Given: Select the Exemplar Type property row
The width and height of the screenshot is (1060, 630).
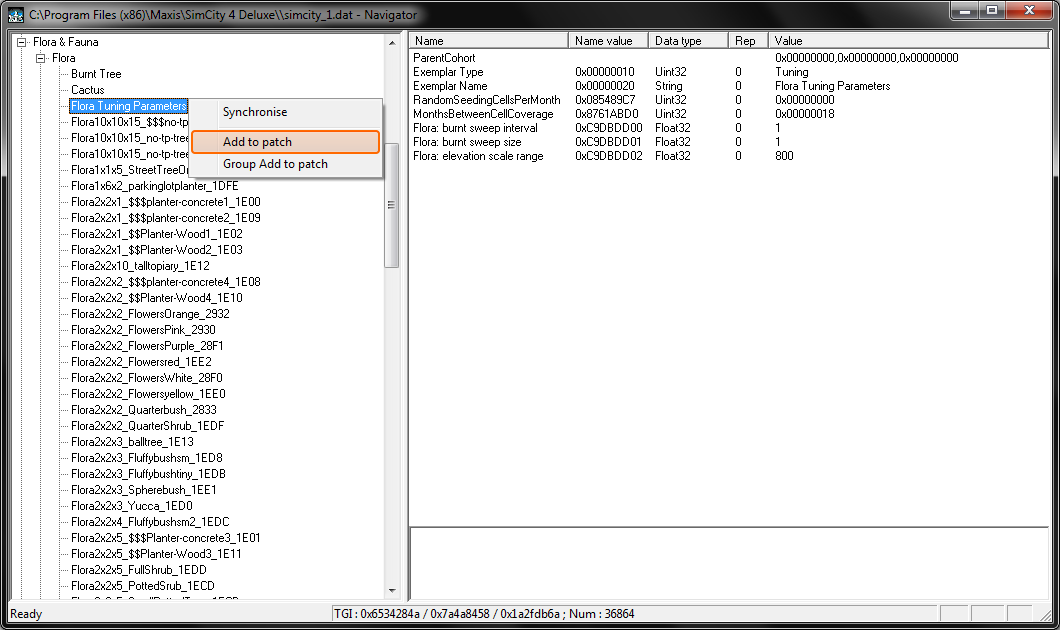Looking at the screenshot, I should pos(729,72).
